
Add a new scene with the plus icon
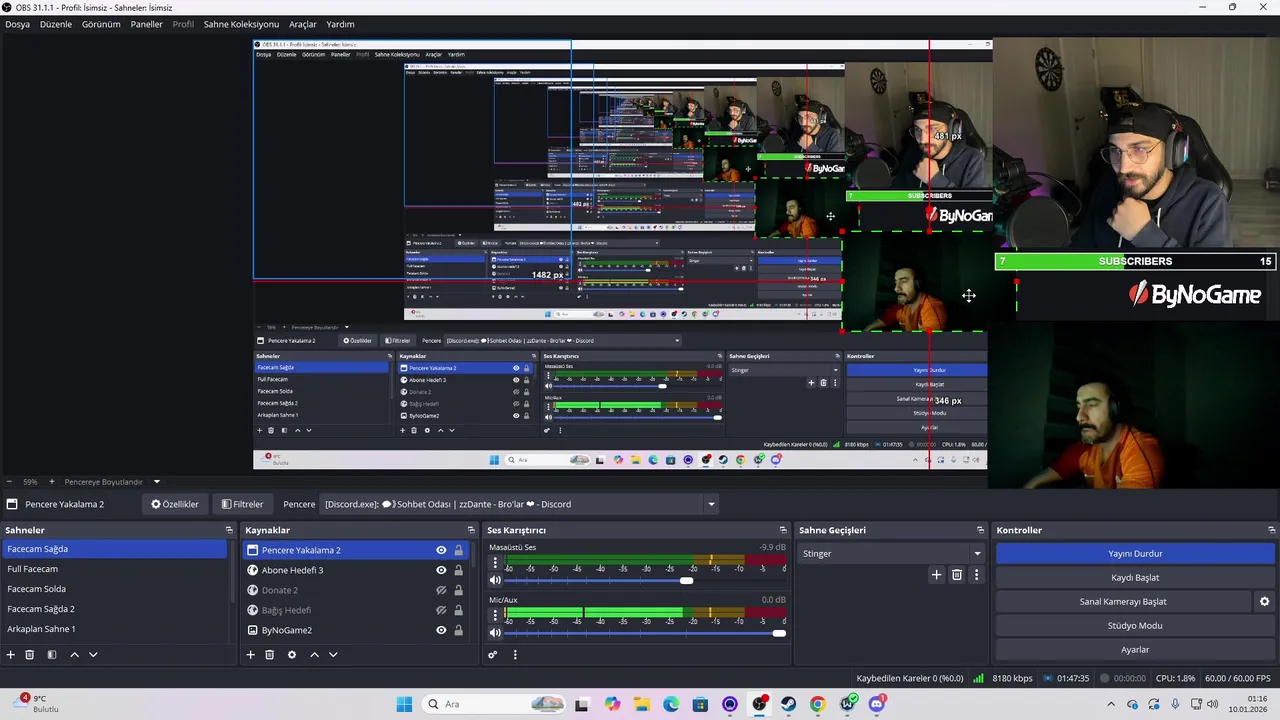click(x=11, y=655)
